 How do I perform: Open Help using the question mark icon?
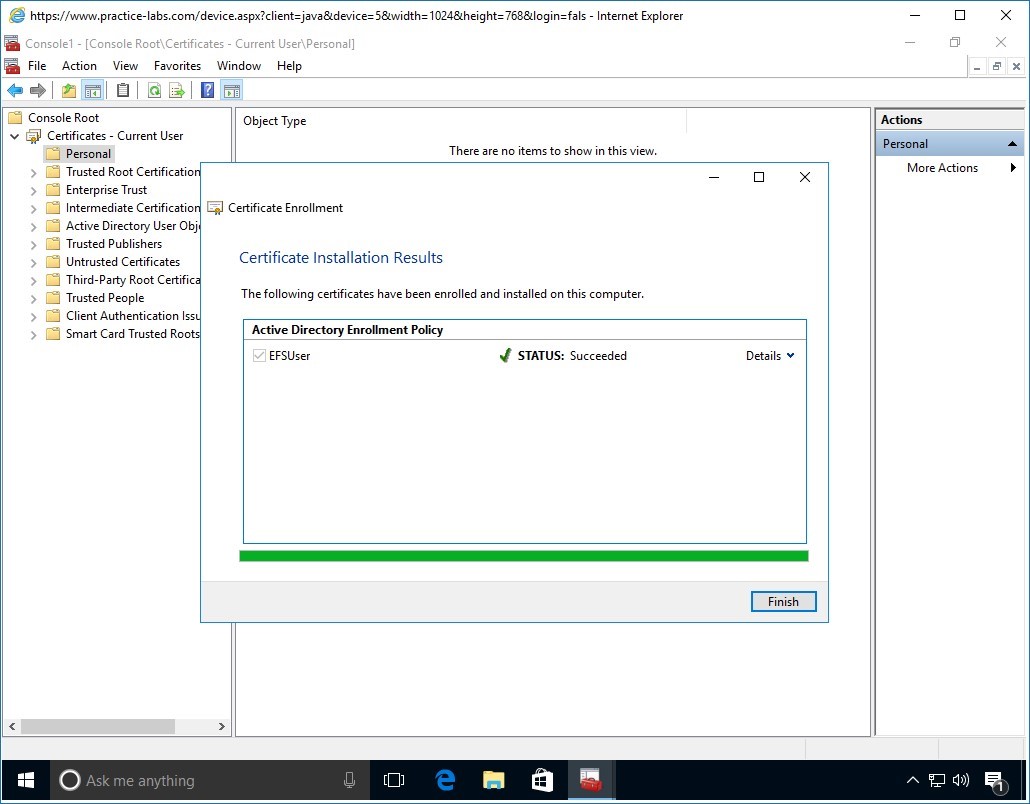206,90
